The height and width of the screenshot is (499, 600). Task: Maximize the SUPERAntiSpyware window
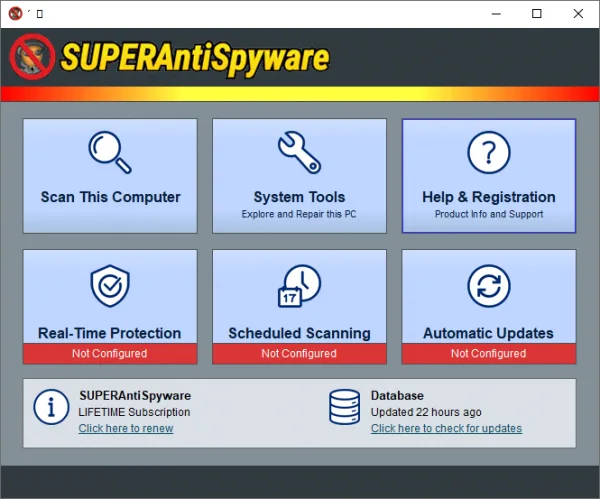coord(537,14)
